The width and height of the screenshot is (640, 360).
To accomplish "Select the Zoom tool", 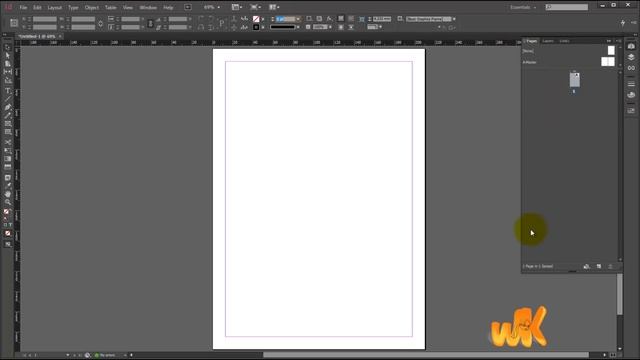I will [x=8, y=202].
